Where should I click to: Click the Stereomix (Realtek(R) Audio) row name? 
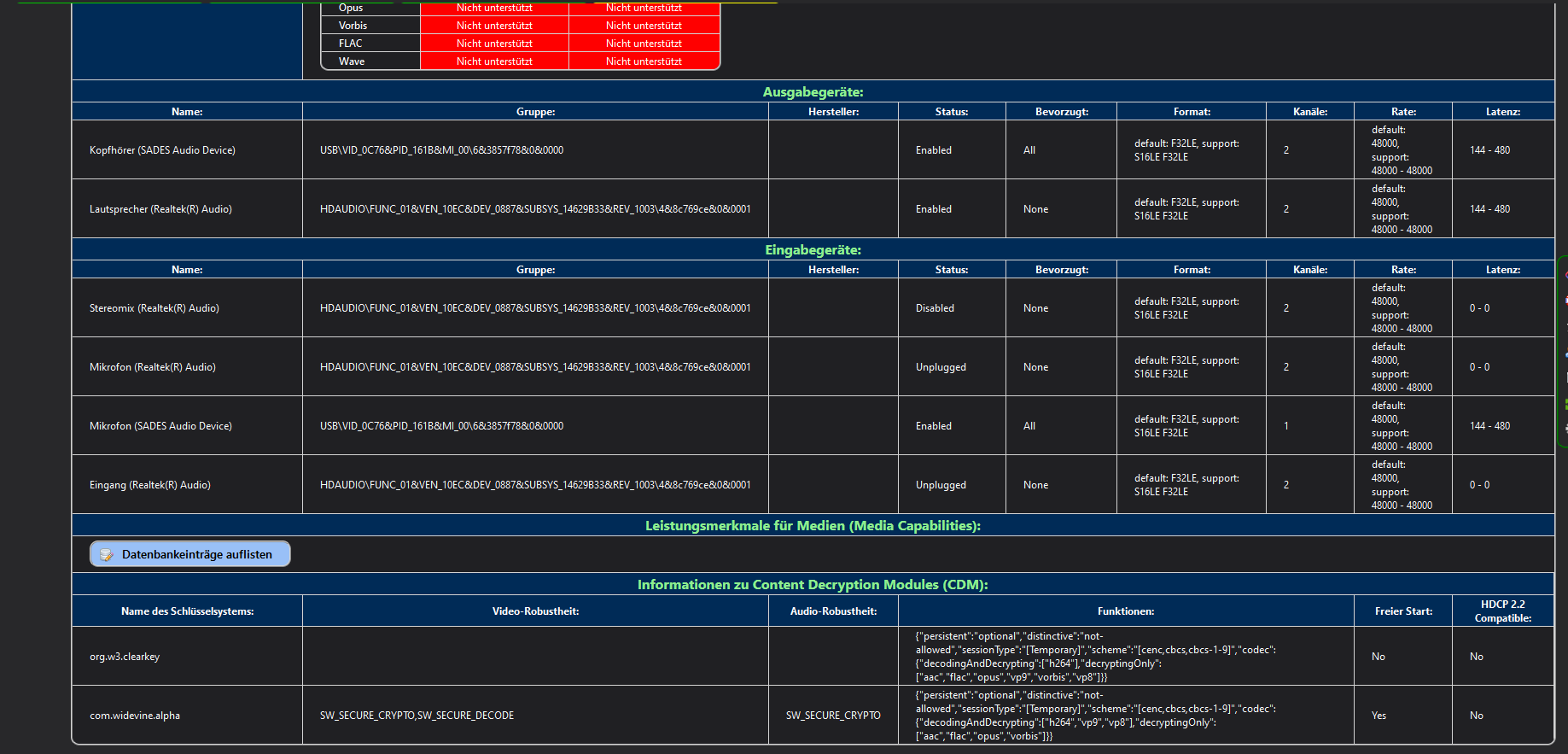click(154, 308)
